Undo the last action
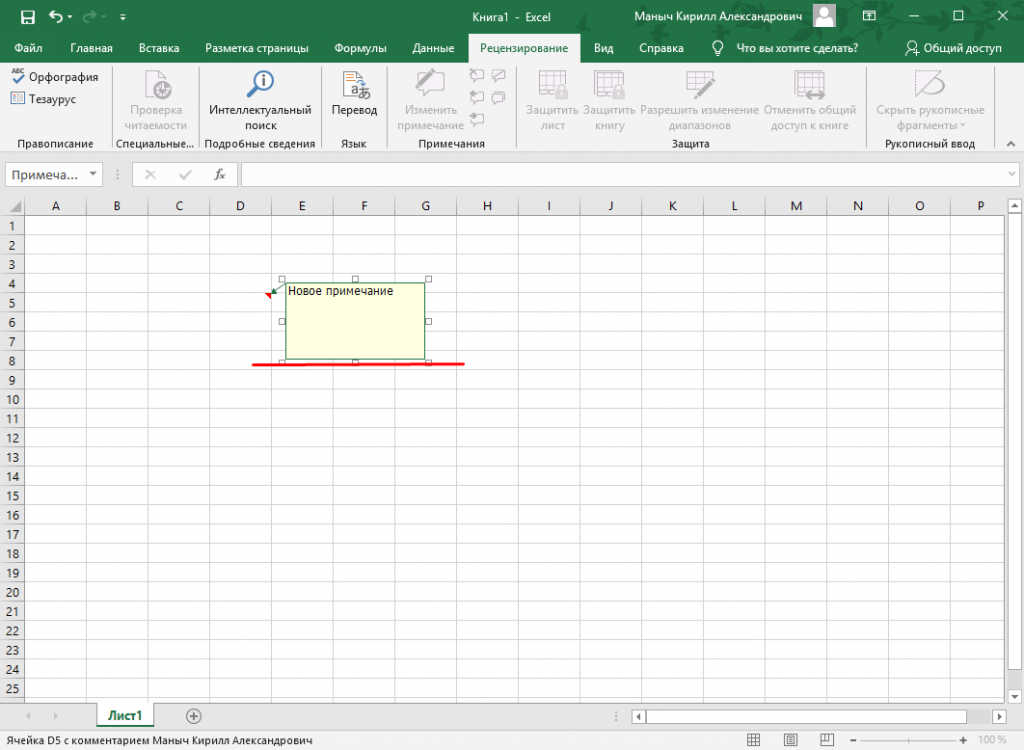 coord(56,17)
